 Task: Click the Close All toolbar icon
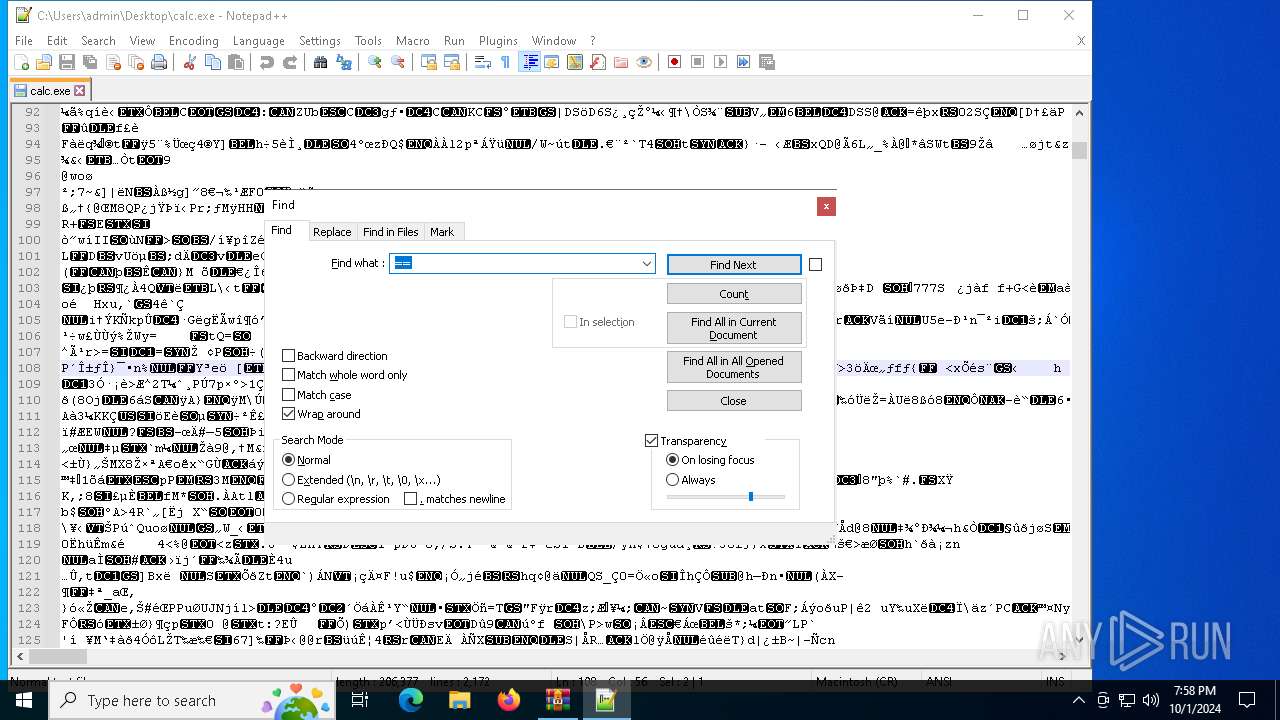[x=136, y=62]
